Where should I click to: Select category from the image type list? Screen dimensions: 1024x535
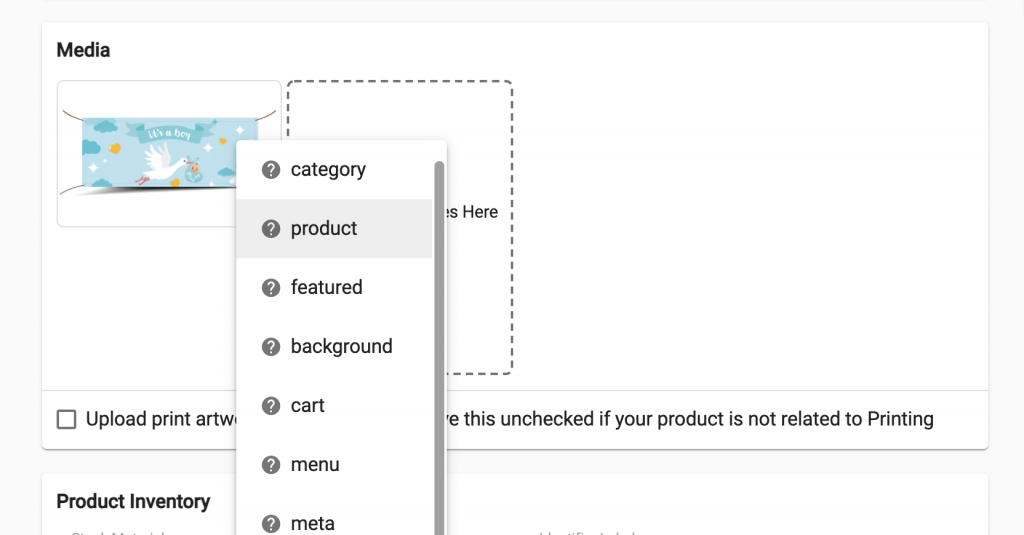point(334,170)
